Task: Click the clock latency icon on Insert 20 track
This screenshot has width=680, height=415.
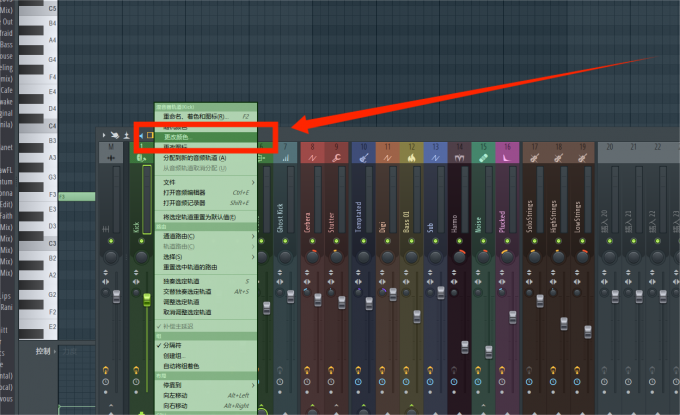Action: 604,382
